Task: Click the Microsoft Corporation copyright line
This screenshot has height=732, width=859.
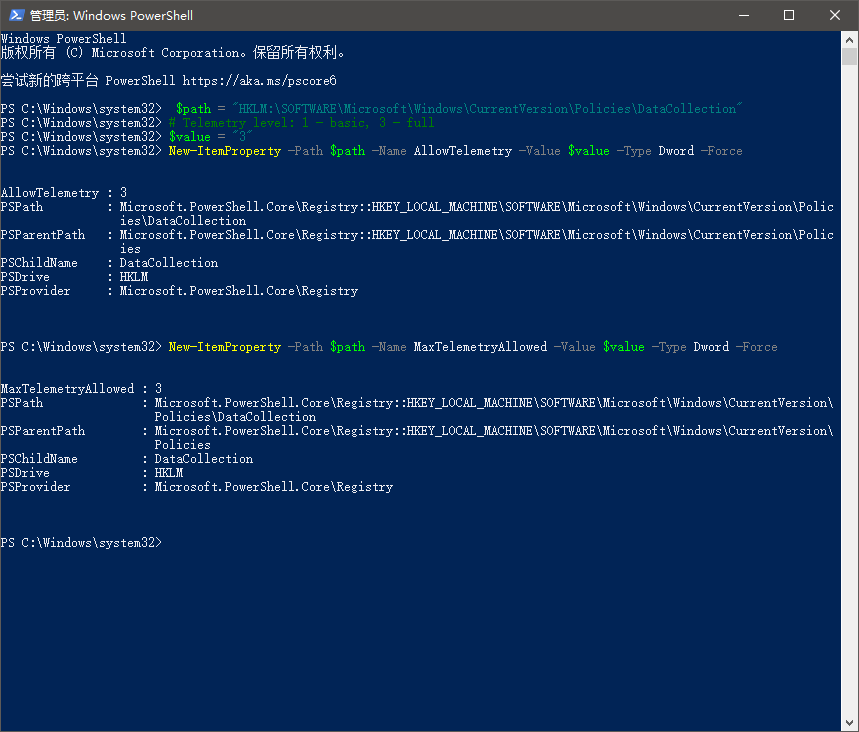Action: tap(173, 53)
